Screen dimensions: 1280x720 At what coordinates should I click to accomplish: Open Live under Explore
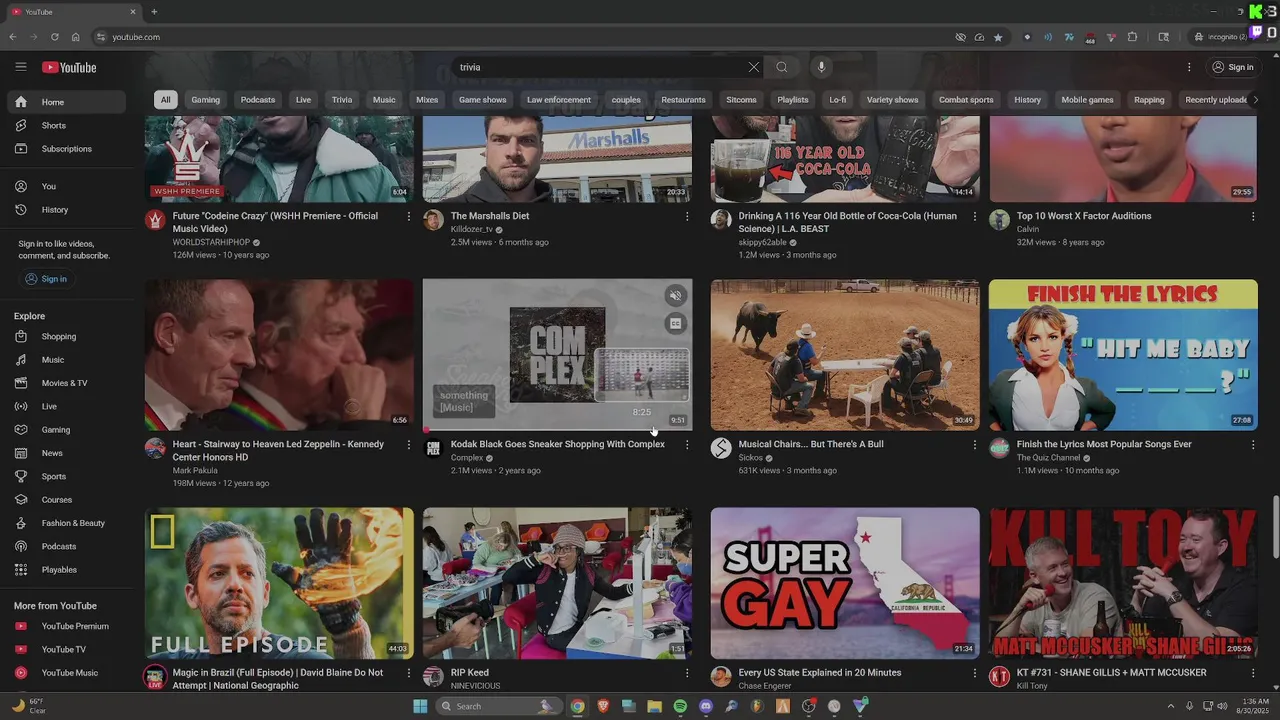[66, 406]
